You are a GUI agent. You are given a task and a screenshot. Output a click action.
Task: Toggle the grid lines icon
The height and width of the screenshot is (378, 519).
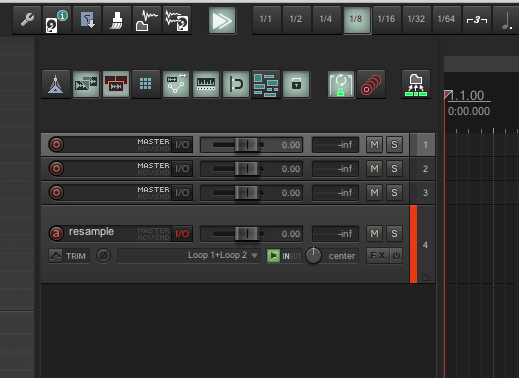point(146,84)
